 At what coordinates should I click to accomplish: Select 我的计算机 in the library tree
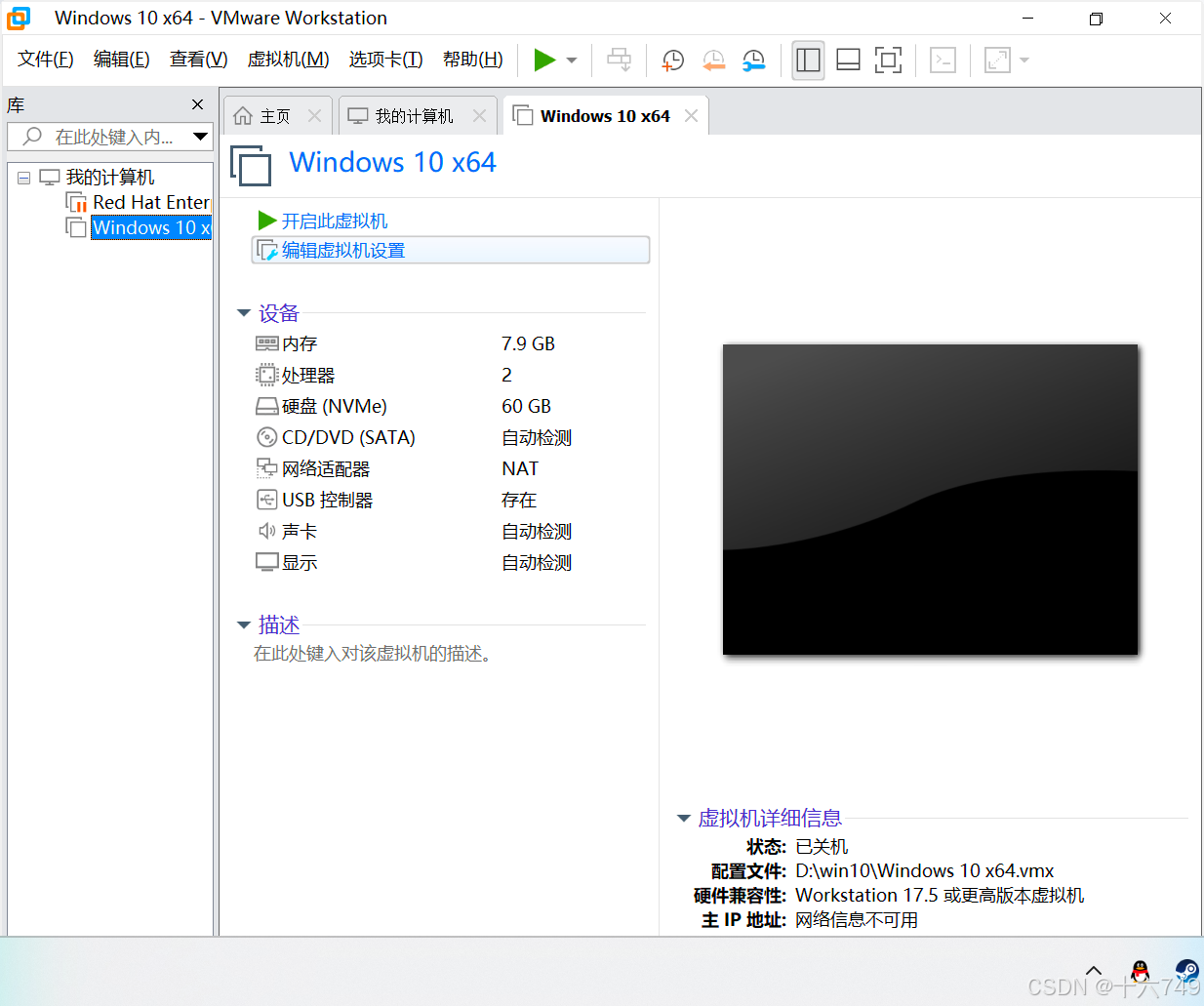click(x=110, y=178)
